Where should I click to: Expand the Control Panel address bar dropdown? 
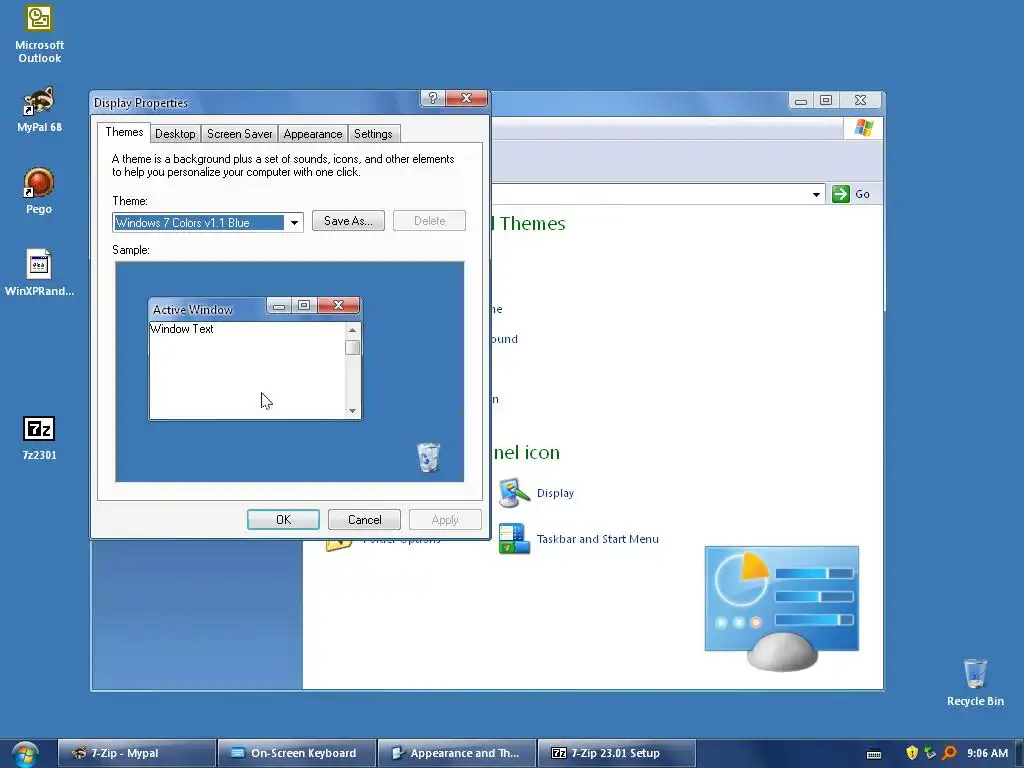(x=816, y=194)
